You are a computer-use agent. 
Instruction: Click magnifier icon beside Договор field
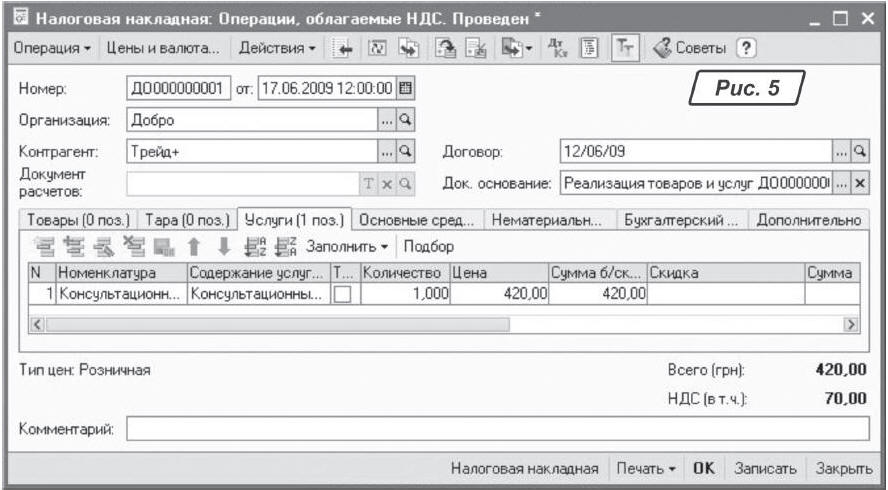tap(858, 151)
